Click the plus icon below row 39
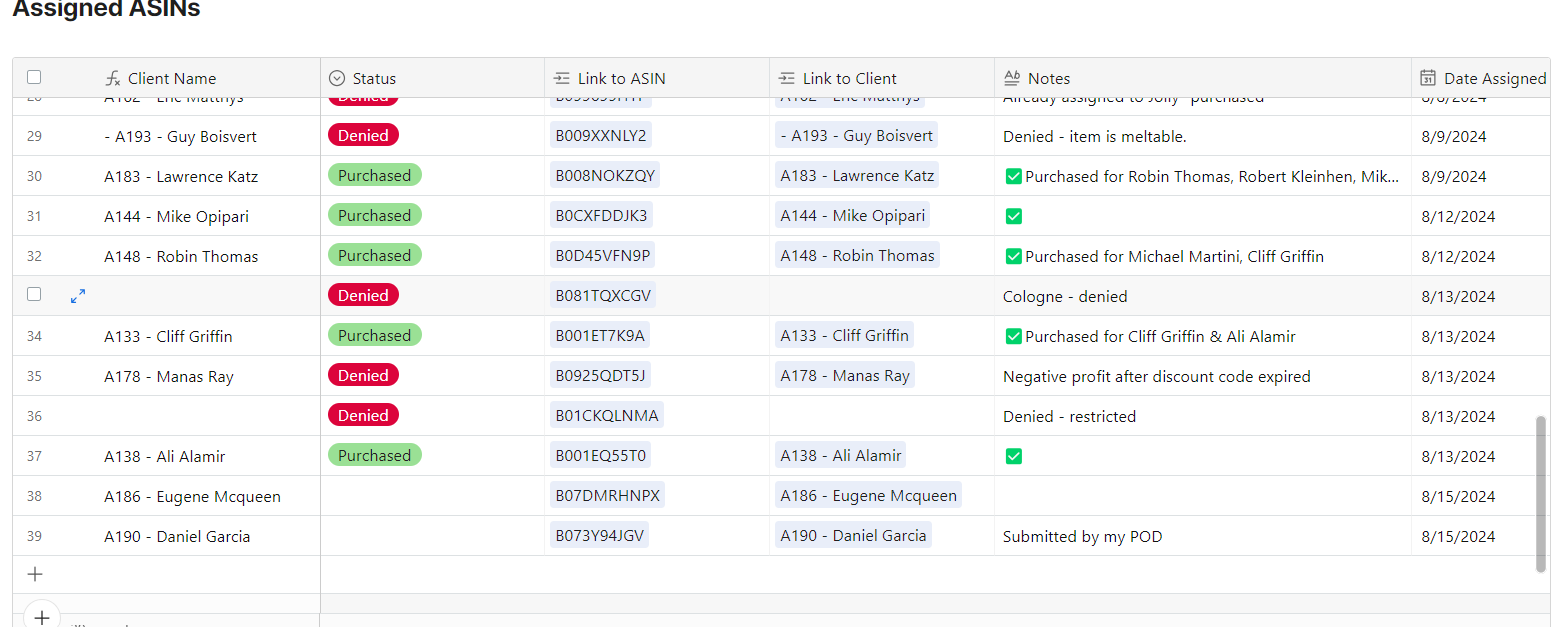 point(35,574)
